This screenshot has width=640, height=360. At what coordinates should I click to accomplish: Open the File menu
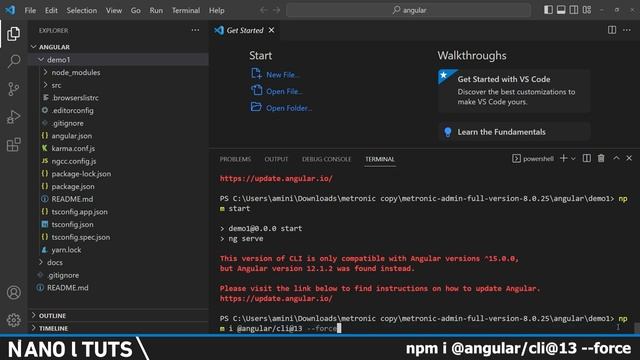point(30,10)
